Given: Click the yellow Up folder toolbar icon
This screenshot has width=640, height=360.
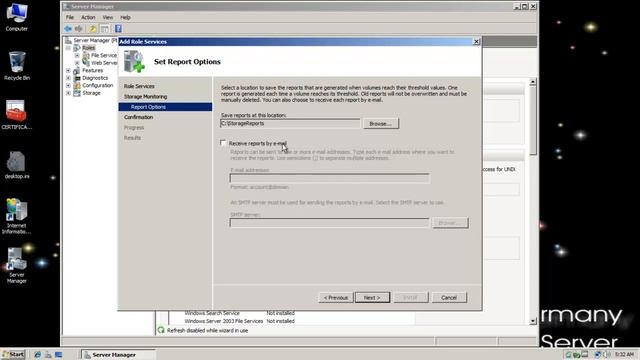Looking at the screenshot, I should click(93, 29).
